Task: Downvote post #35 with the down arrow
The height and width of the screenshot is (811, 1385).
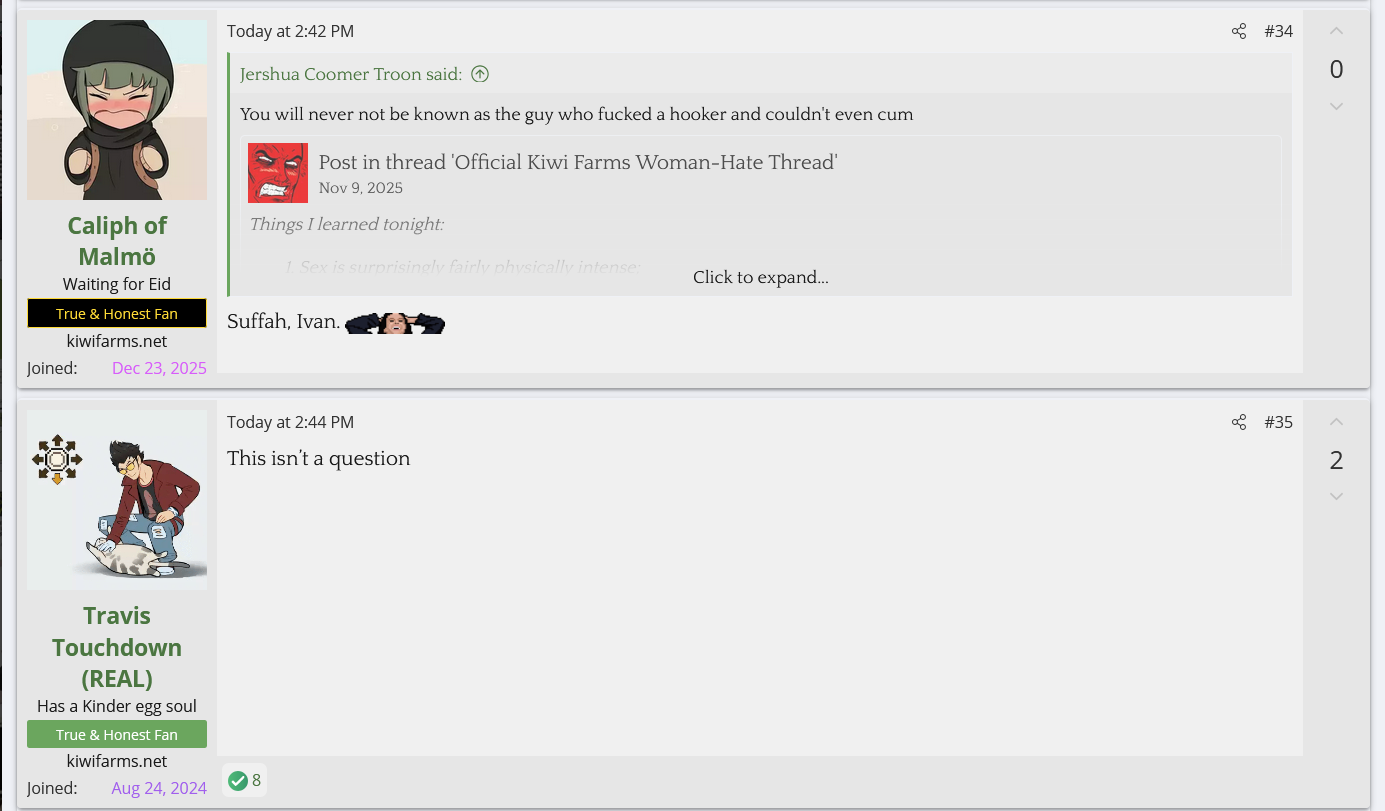Action: [1336, 496]
